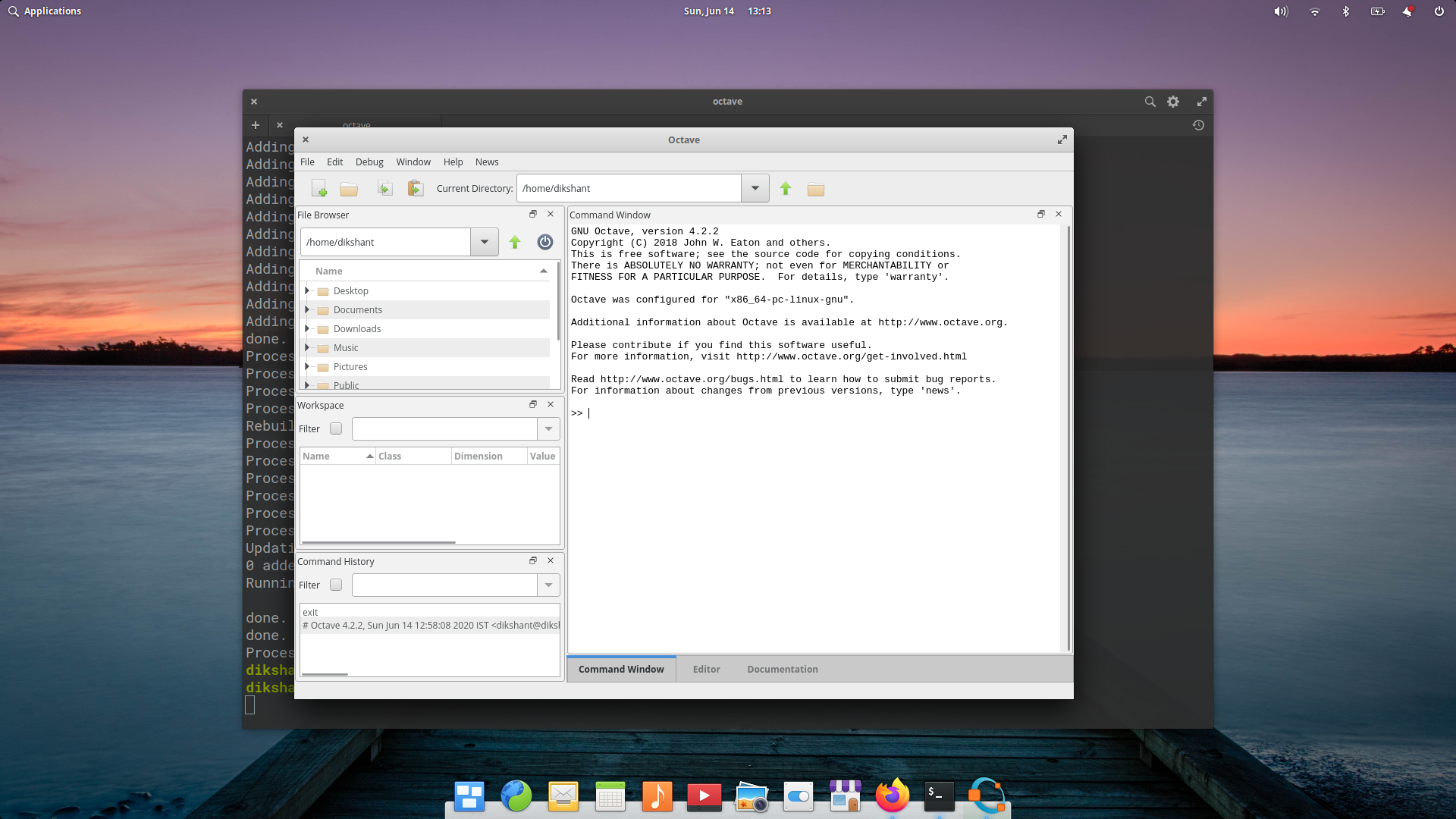Enable filter in the Workspace panel
This screenshot has width=1456, height=819.
[x=336, y=428]
